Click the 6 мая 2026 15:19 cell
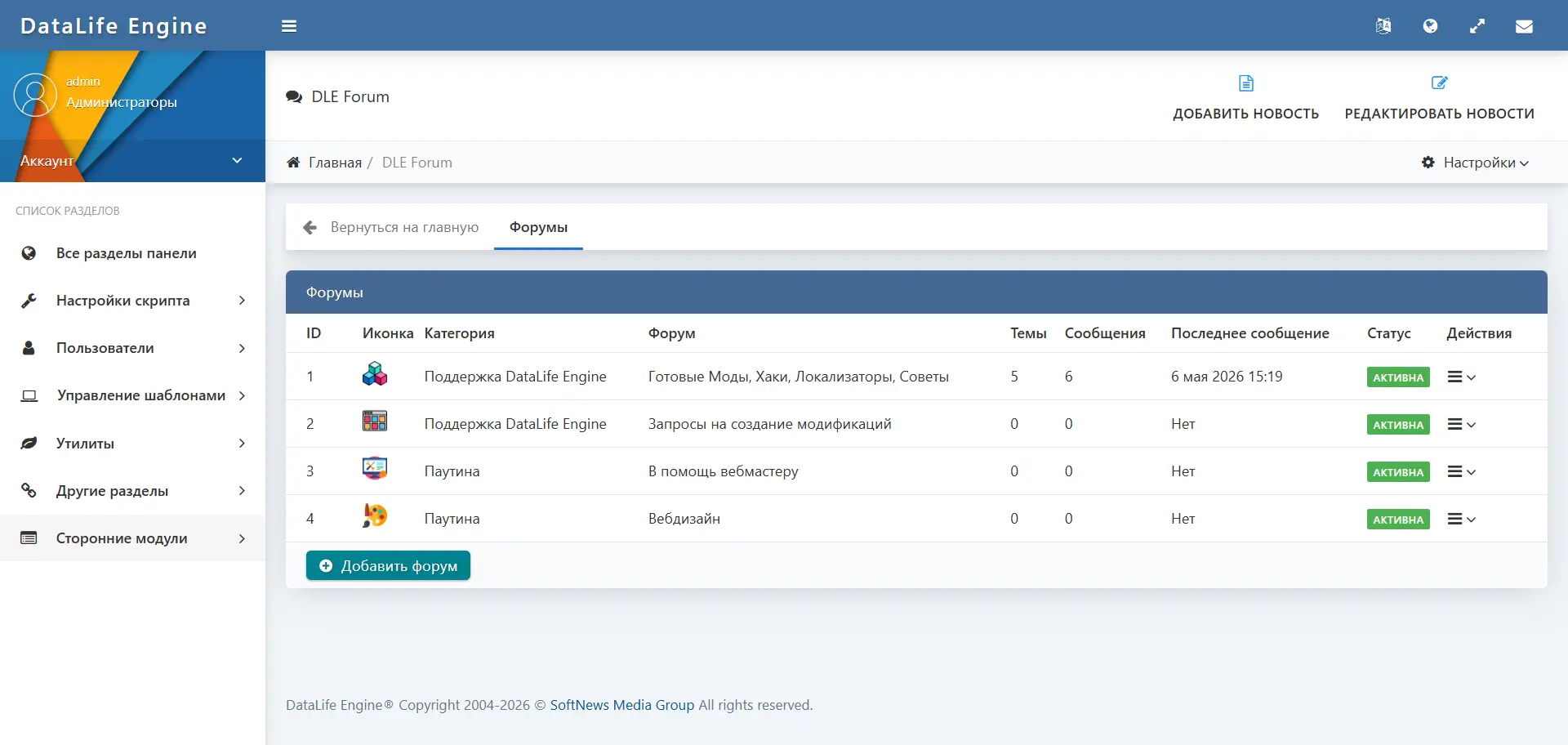This screenshot has height=745, width=1568. pos(1227,377)
